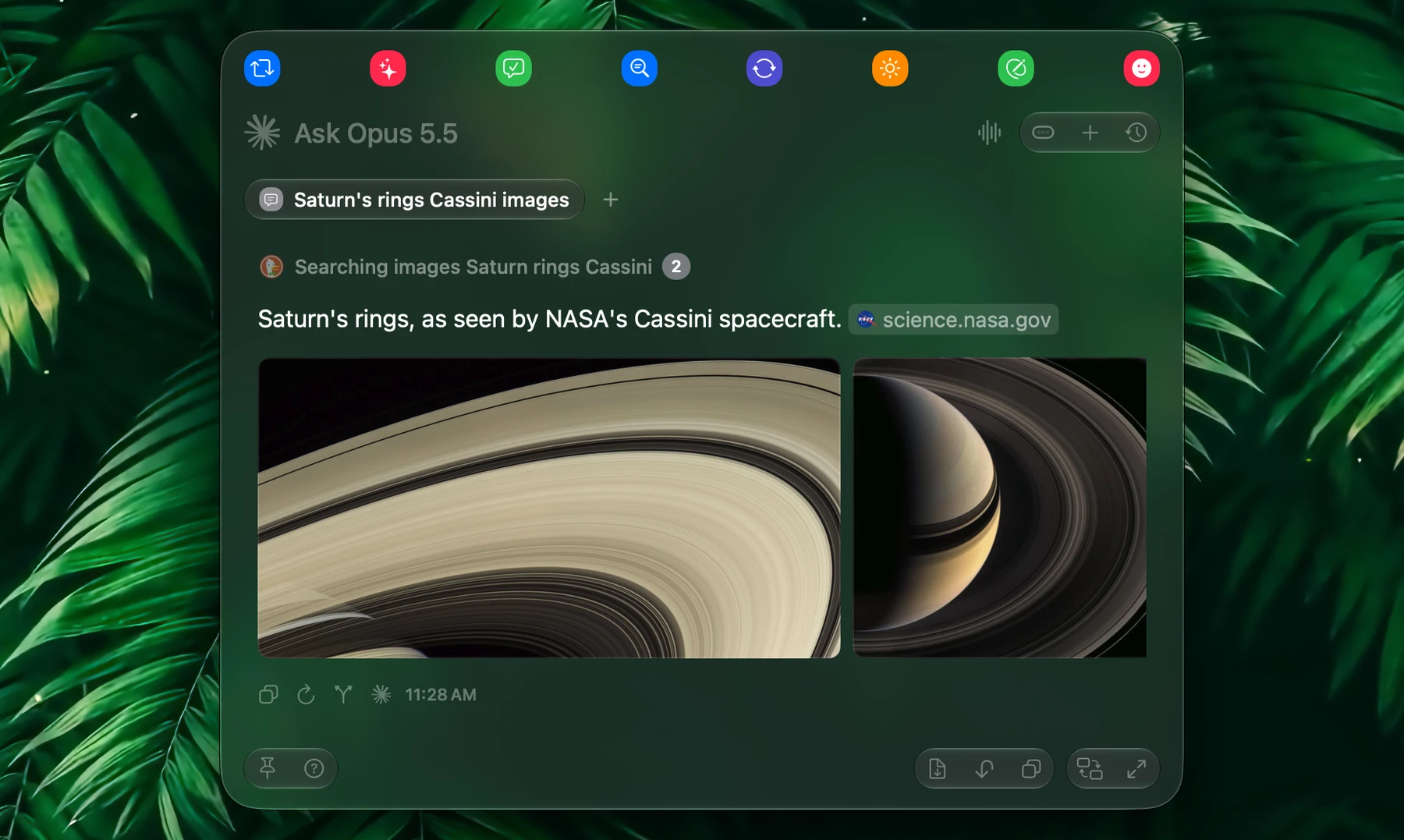Open the orange sun shortcut icon
Screen dimensions: 1404x840
(890, 69)
